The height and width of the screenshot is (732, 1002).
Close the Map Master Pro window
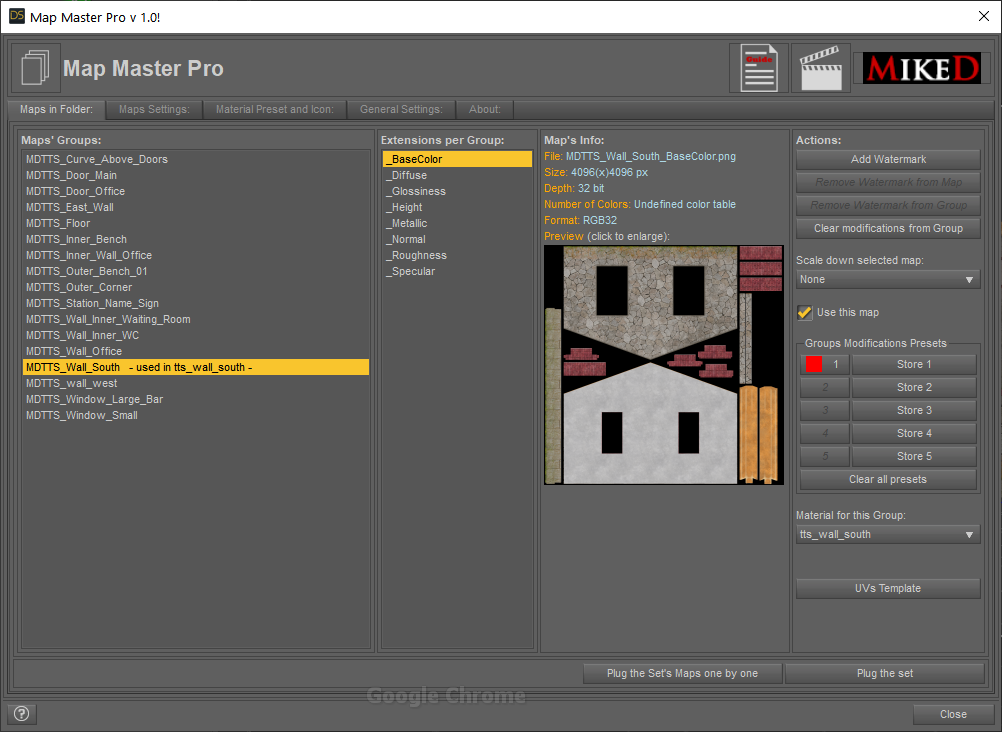(x=983, y=17)
